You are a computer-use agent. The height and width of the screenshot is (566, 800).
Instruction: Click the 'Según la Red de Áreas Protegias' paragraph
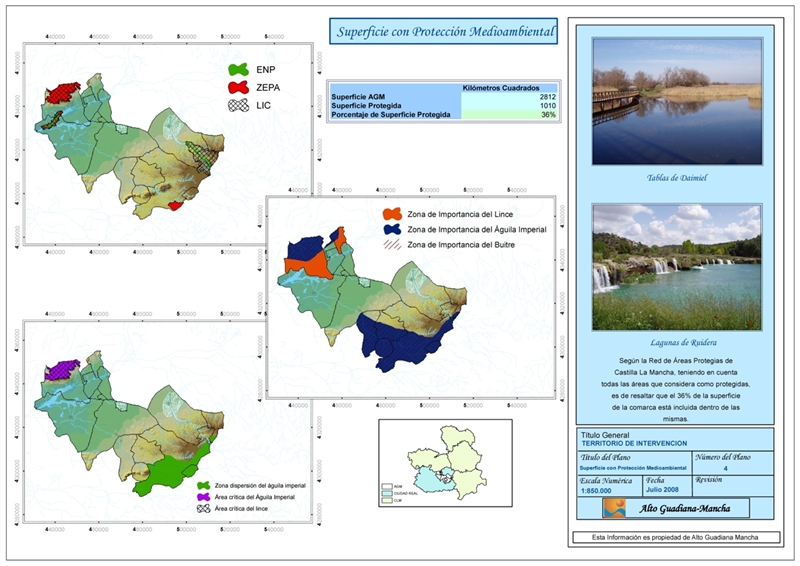point(676,390)
